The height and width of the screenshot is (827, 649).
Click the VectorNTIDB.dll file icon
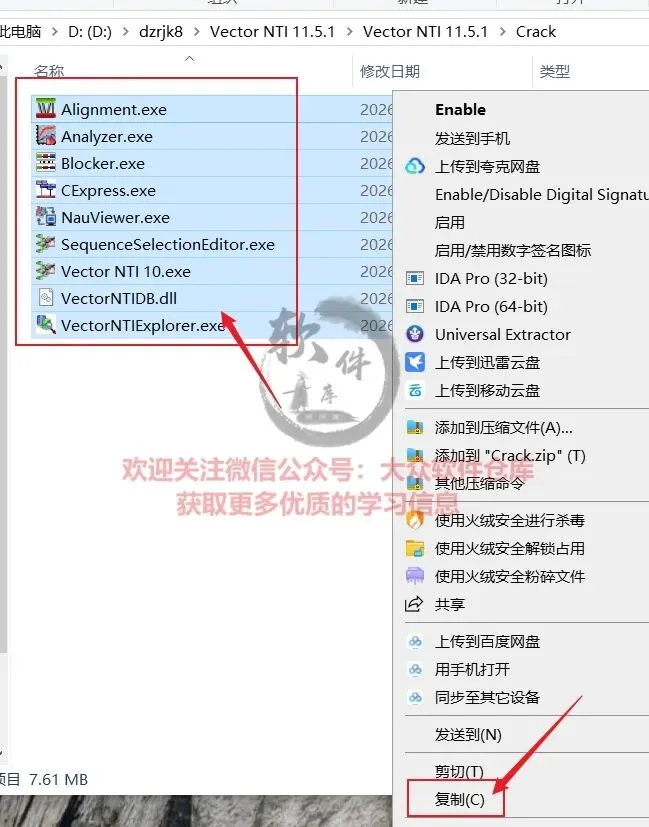(46, 298)
